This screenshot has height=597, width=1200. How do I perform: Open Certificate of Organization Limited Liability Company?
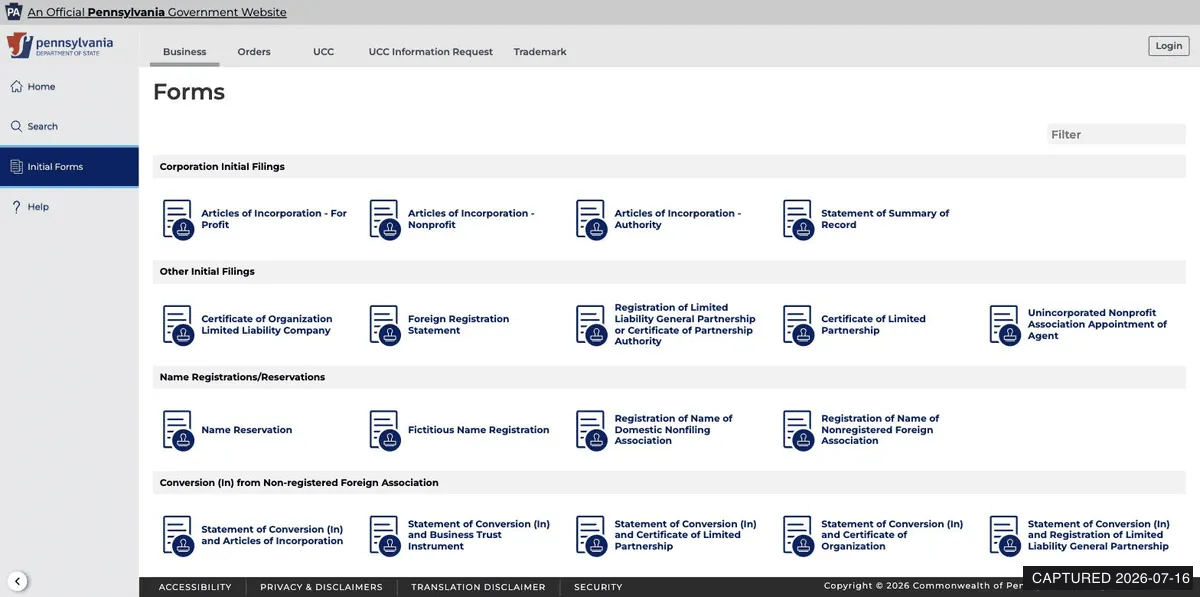tap(267, 325)
